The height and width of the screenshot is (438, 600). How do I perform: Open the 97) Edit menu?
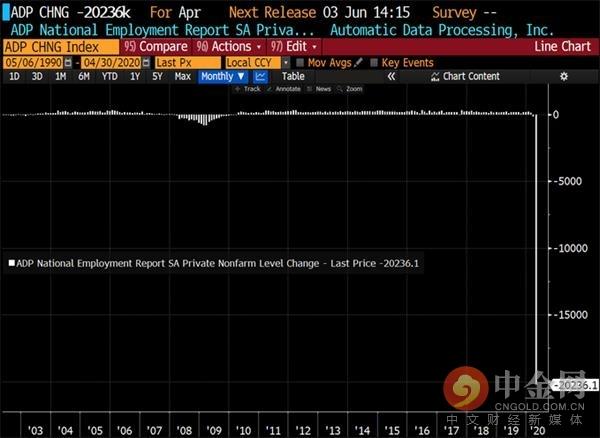click(x=294, y=47)
